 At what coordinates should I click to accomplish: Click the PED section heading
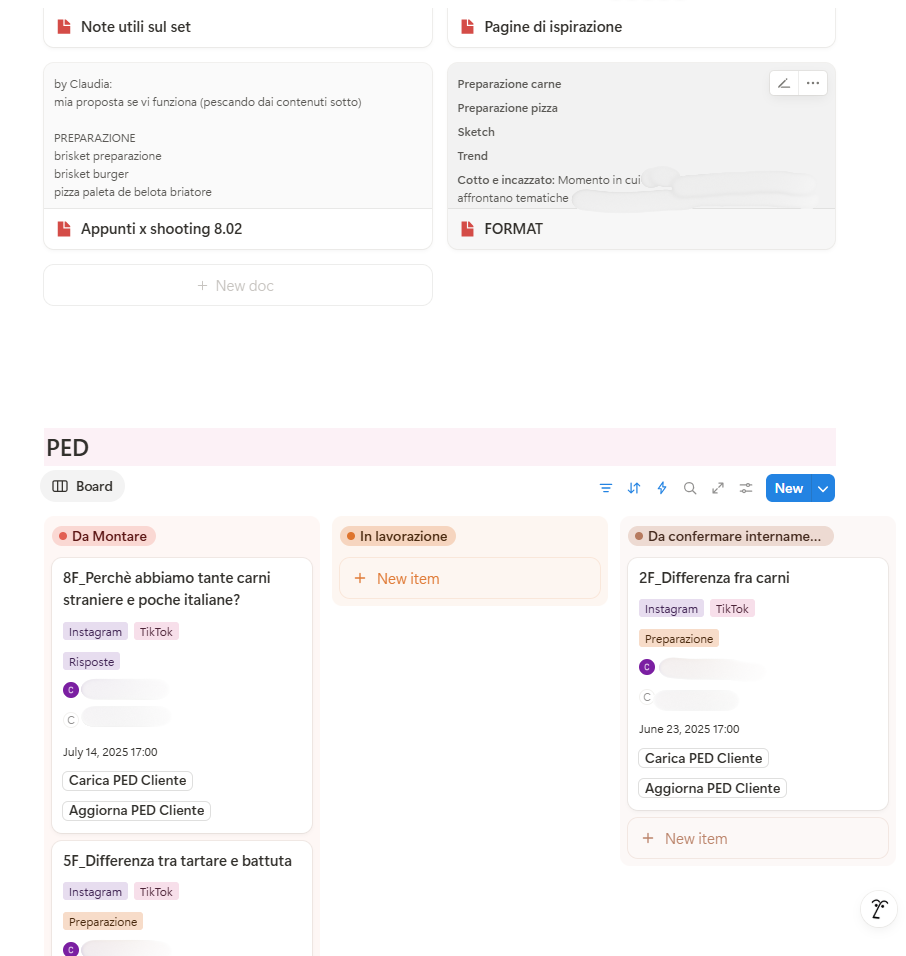pyautogui.click(x=68, y=448)
